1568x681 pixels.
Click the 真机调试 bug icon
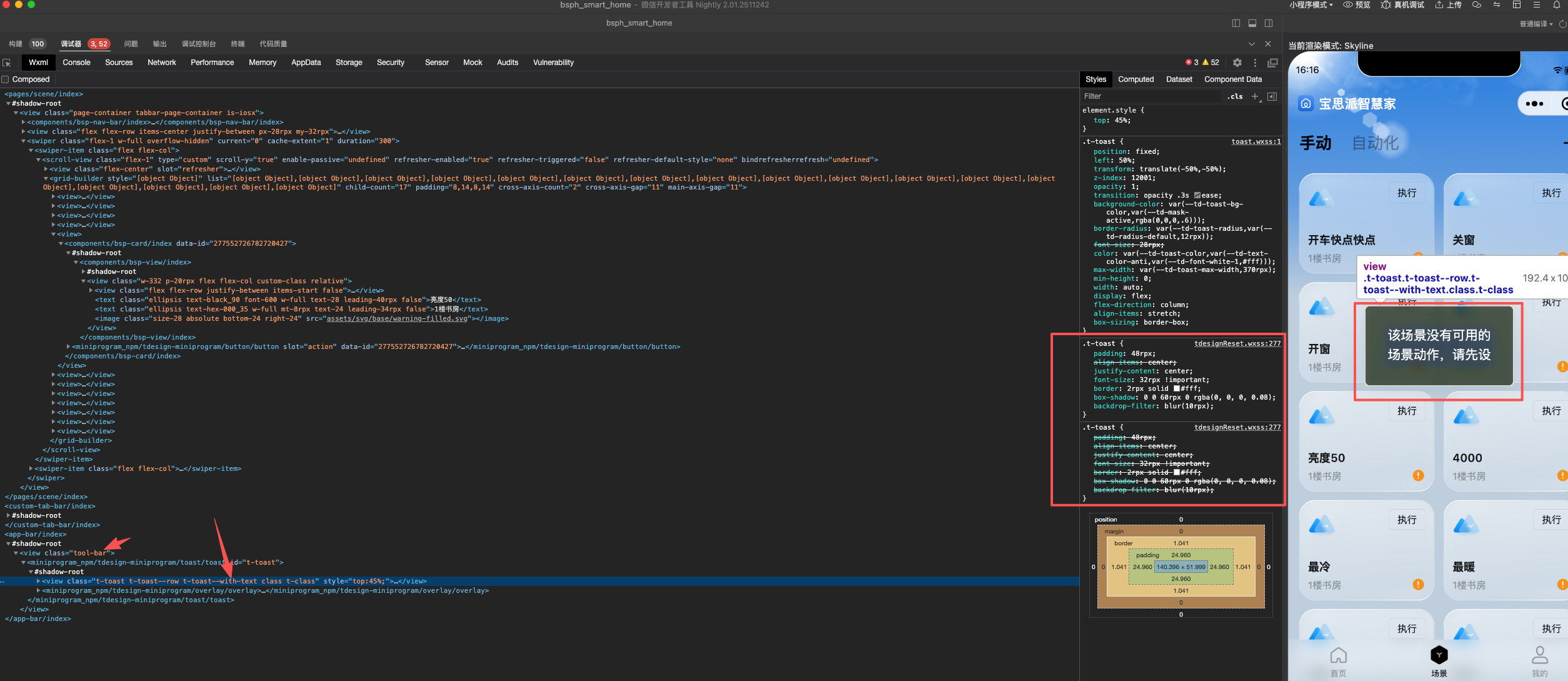point(1386,5)
